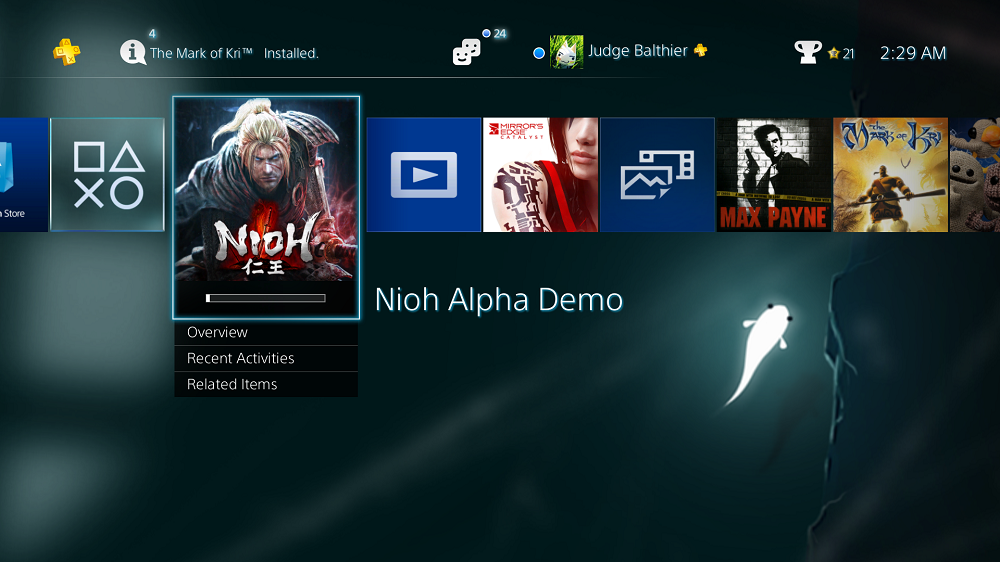The height and width of the screenshot is (562, 1000).
Task: Select Overview under Nioh
Action: [266, 332]
